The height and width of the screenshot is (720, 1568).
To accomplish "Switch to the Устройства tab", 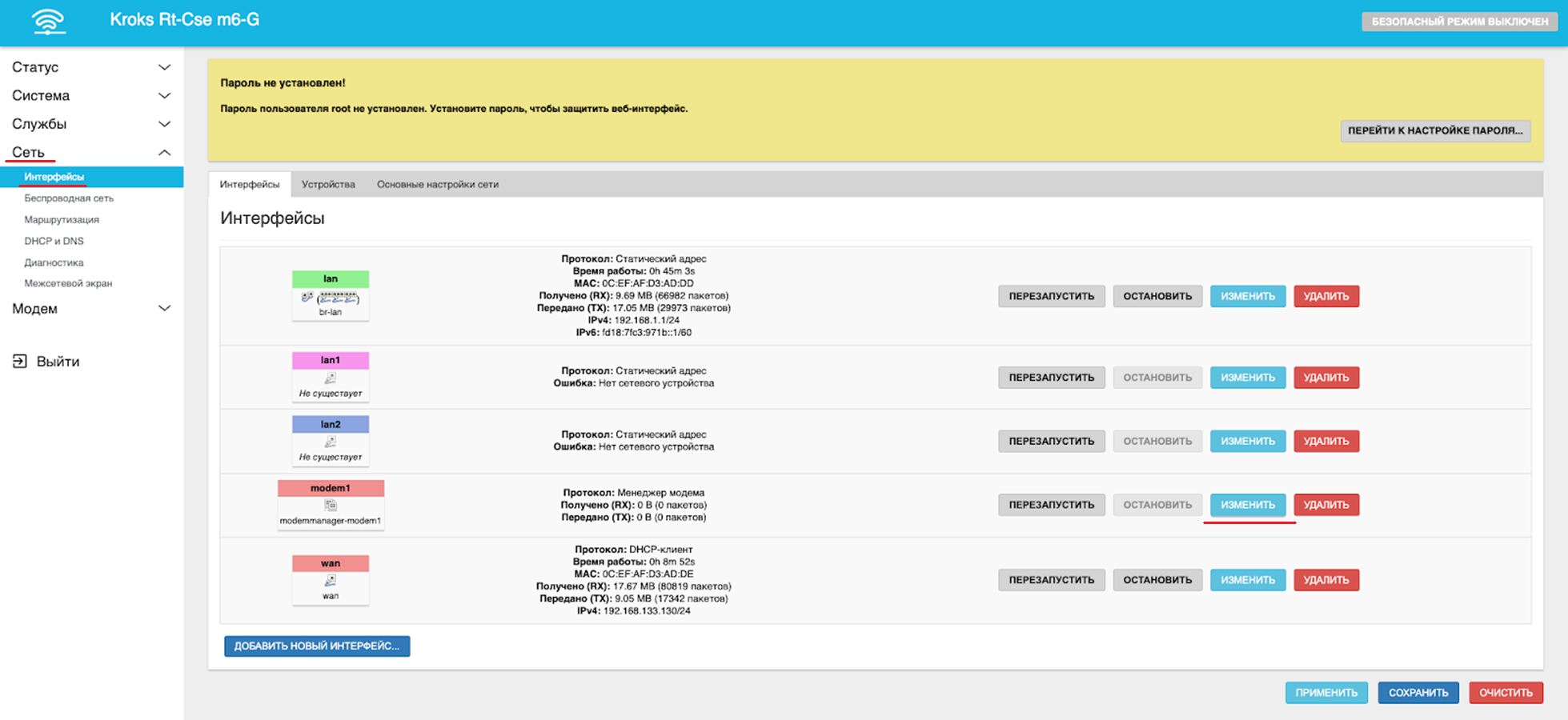I will [x=328, y=185].
